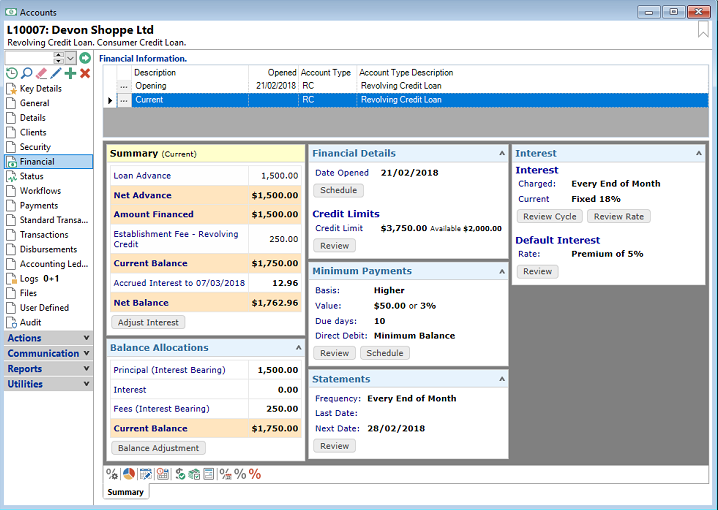Click the magnifier search icon

click(26, 73)
